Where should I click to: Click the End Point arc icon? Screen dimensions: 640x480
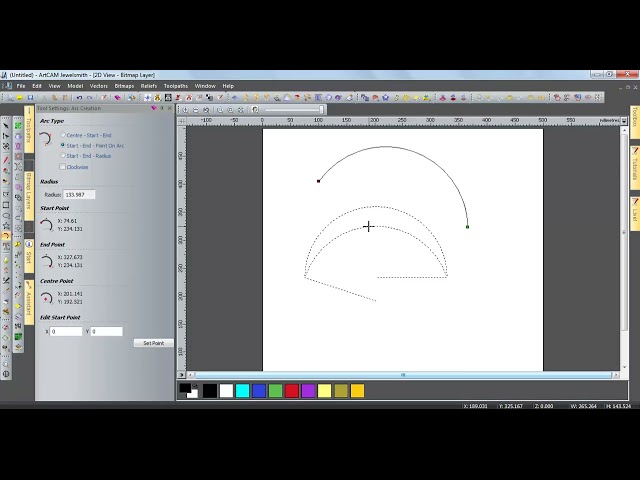pyautogui.click(x=47, y=261)
